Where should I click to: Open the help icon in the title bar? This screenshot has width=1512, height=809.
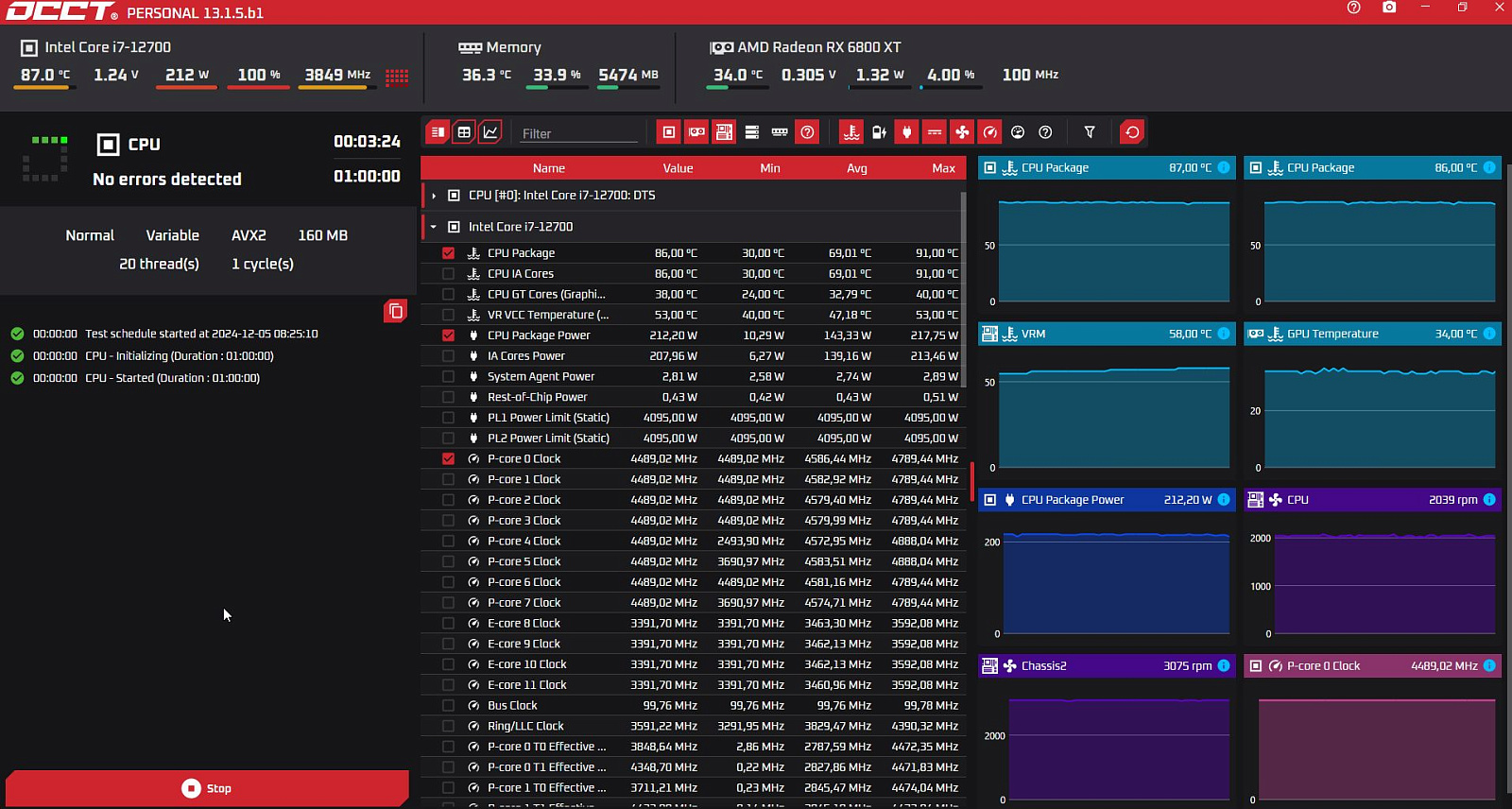pos(1354,8)
